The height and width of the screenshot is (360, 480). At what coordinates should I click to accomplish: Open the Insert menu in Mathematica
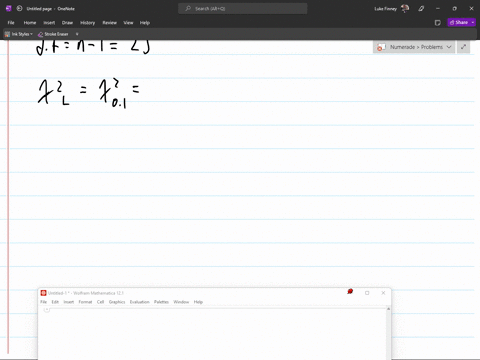[x=69, y=302]
